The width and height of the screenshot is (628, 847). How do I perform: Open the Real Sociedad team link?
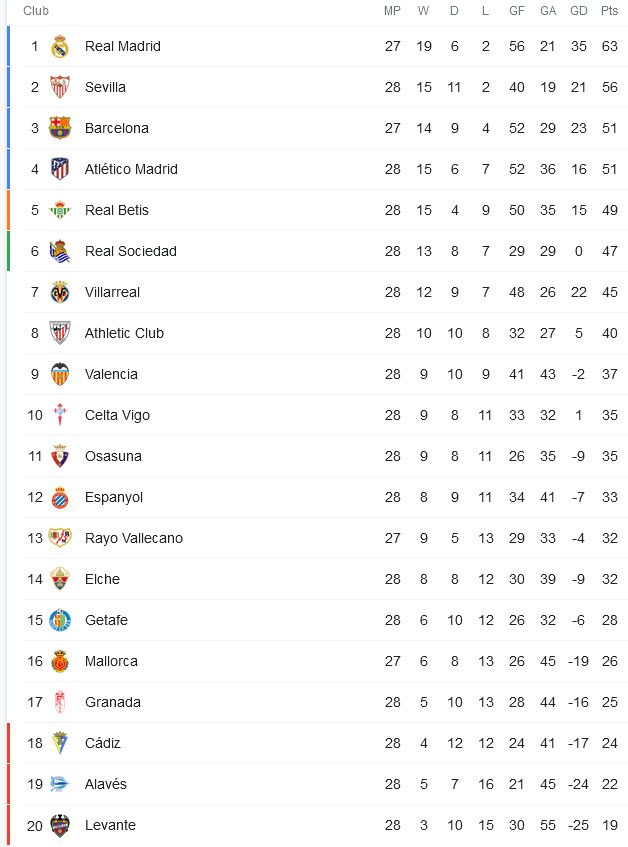point(131,251)
